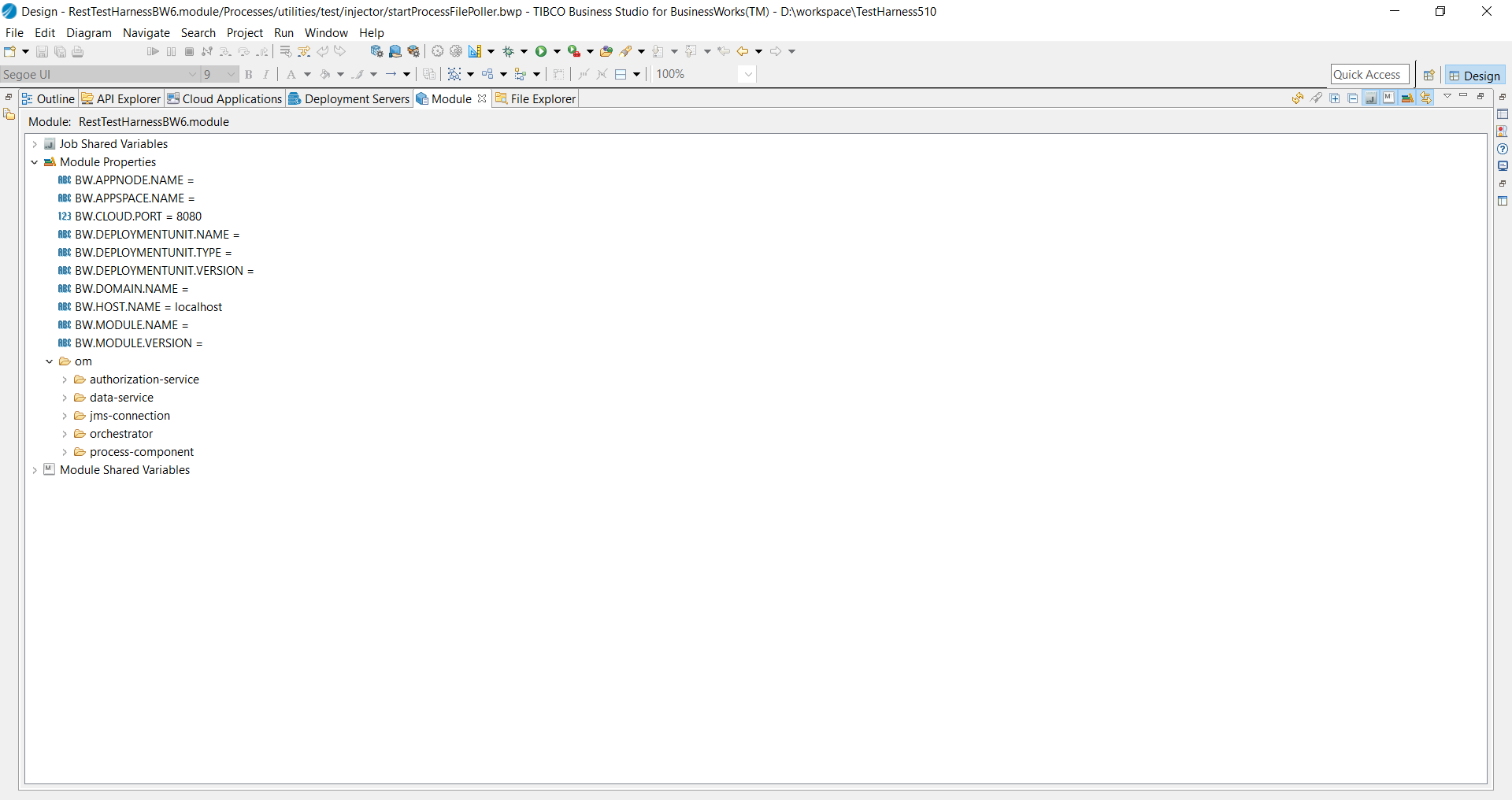Expand the process-component folder
This screenshot has width=1512, height=800.
point(65,453)
